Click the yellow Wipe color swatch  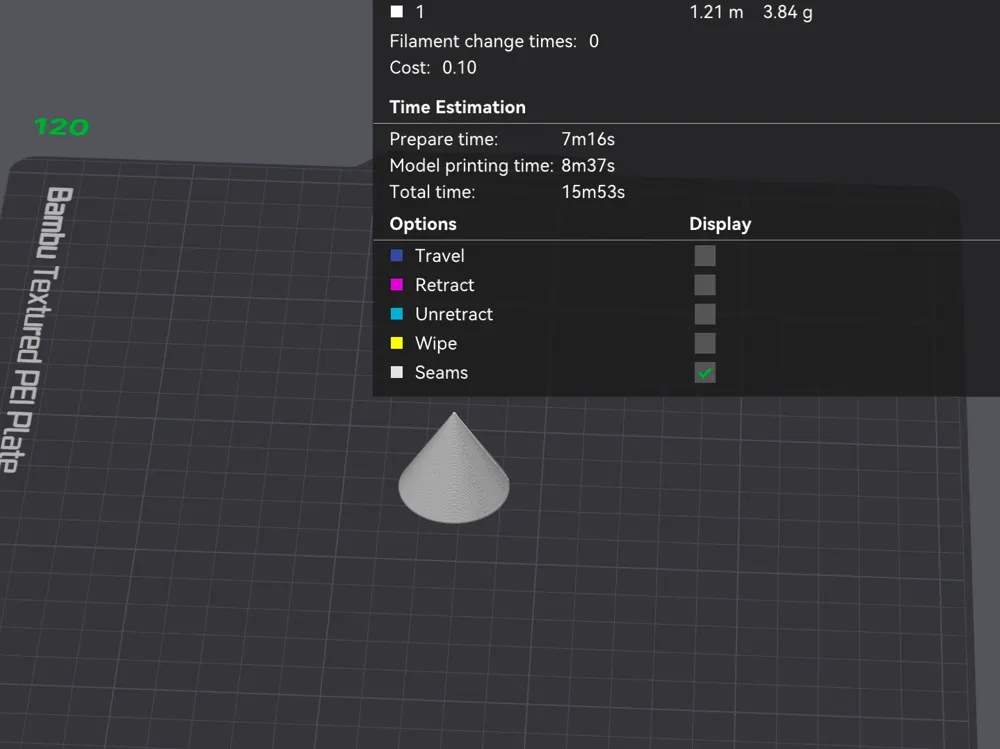(x=397, y=343)
